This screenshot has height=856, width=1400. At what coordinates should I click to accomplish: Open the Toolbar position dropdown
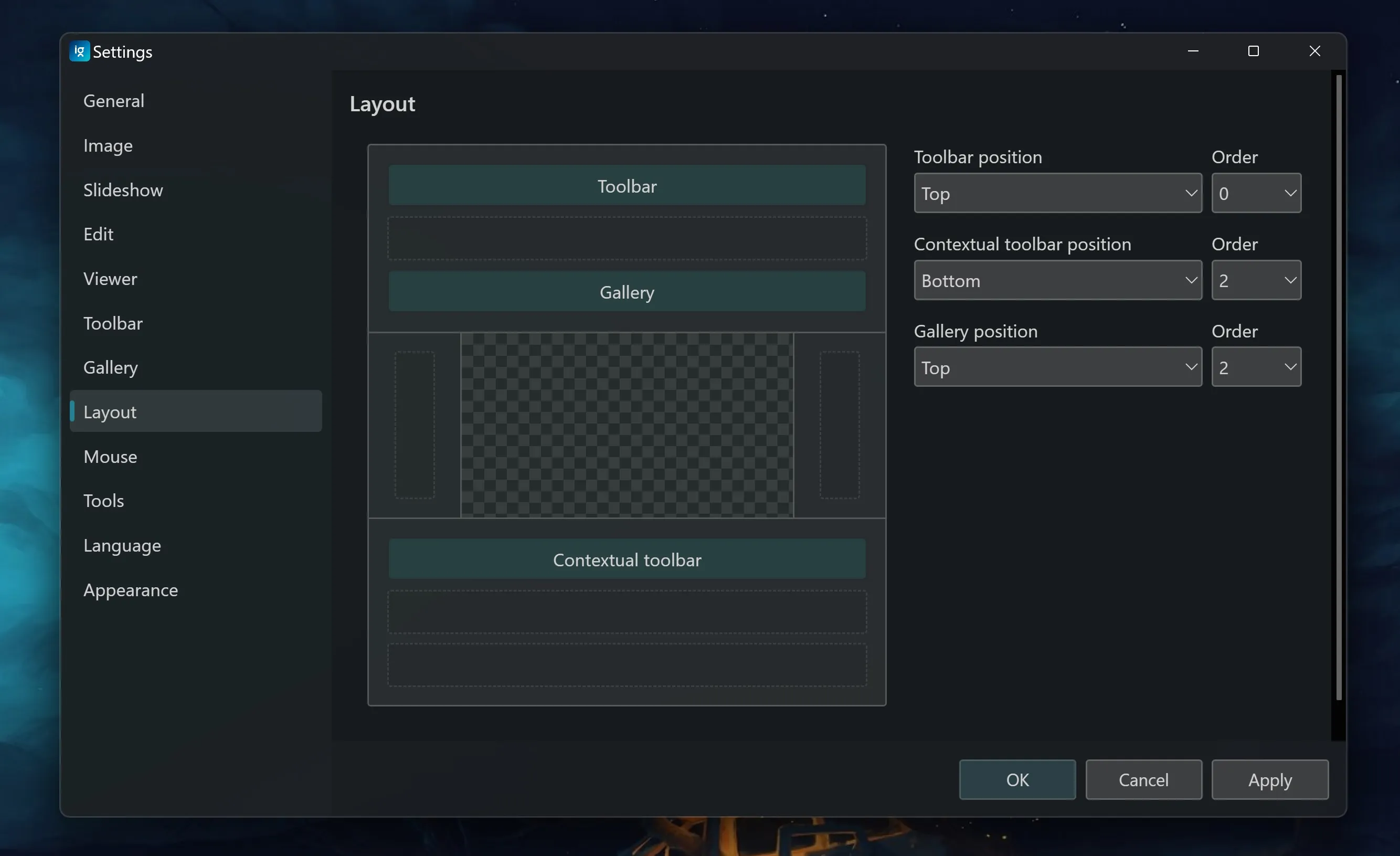[x=1057, y=193]
